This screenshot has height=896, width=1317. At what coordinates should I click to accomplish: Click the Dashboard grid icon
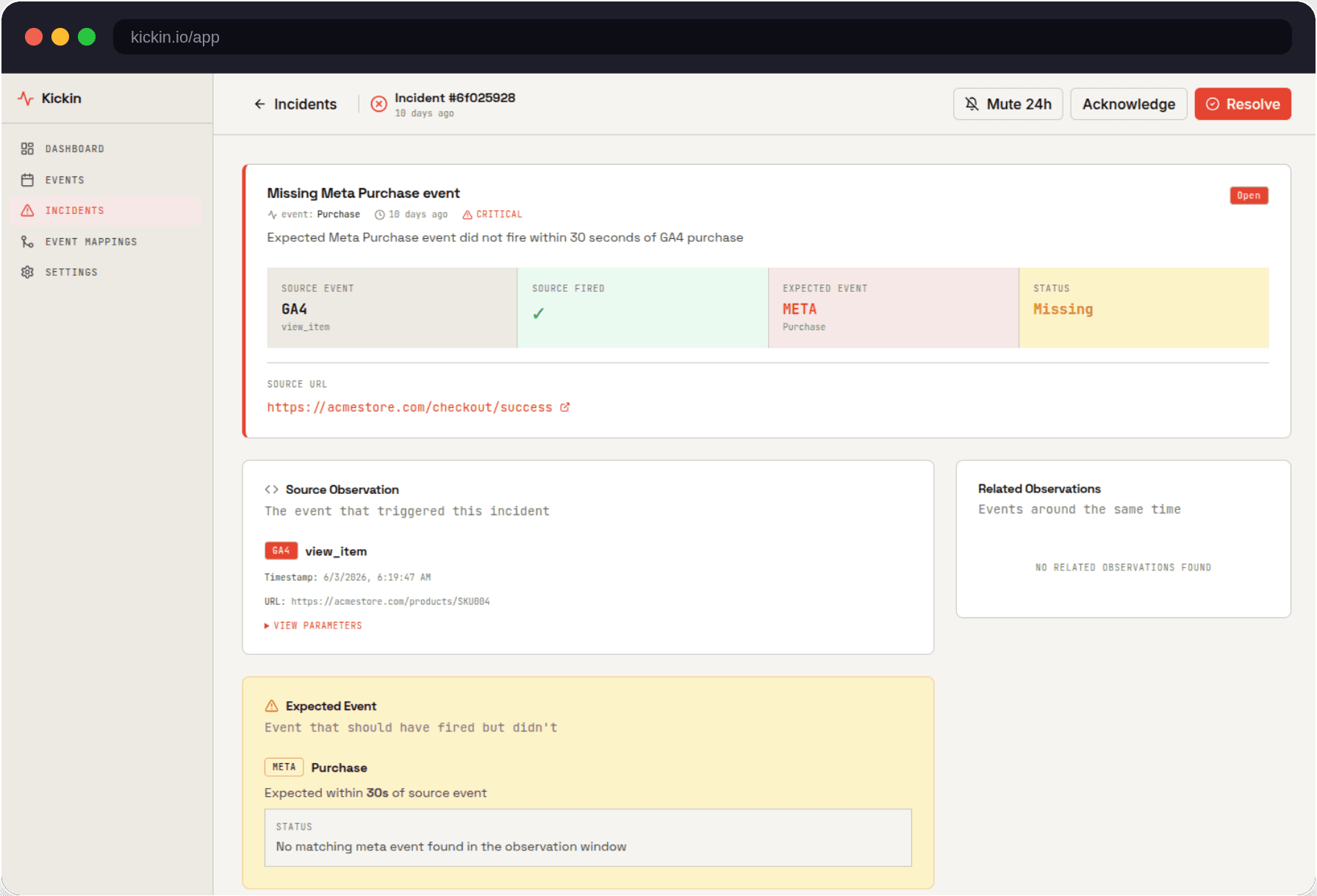coord(27,148)
